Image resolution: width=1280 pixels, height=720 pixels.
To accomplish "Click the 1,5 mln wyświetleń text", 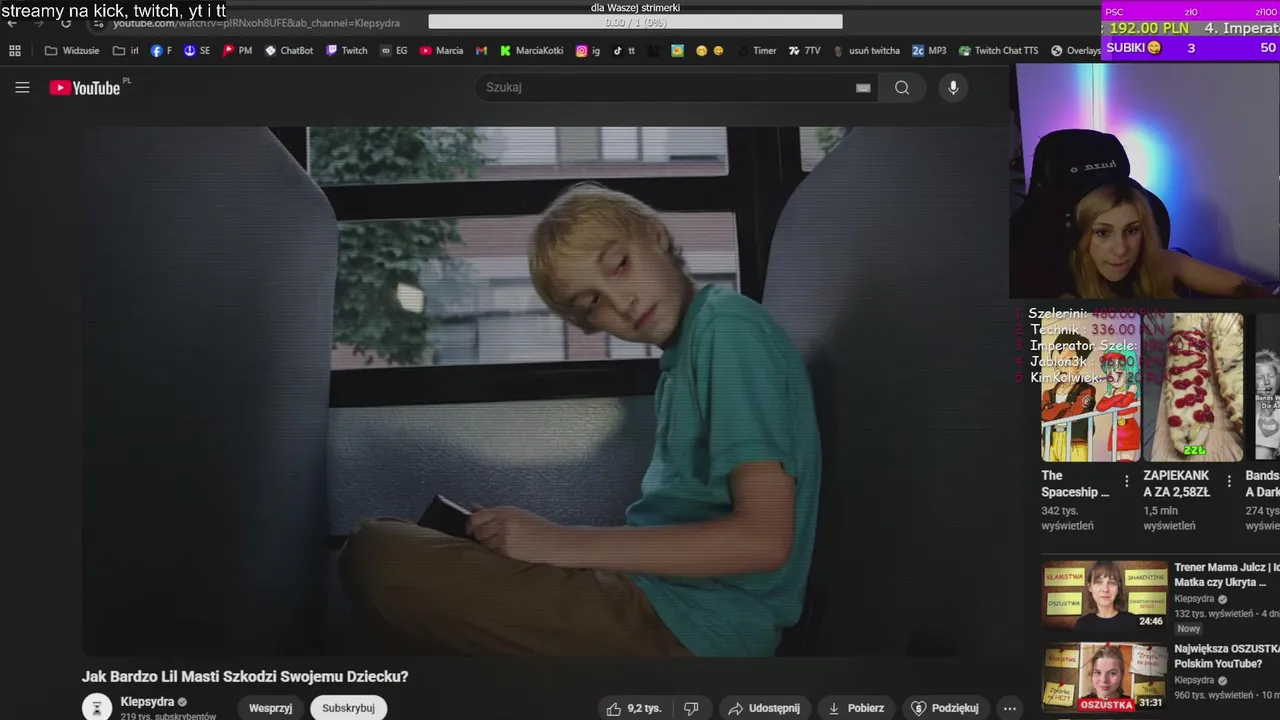I will 1169,518.
